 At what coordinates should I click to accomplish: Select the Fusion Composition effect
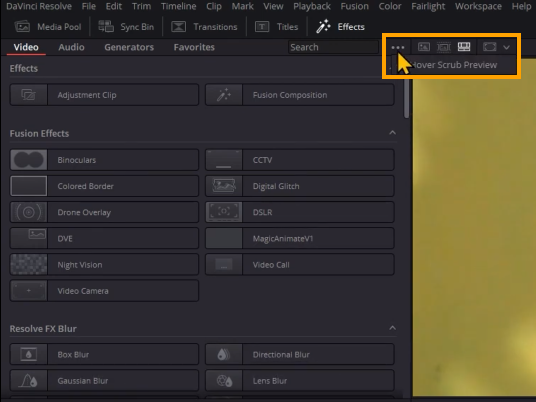300,95
